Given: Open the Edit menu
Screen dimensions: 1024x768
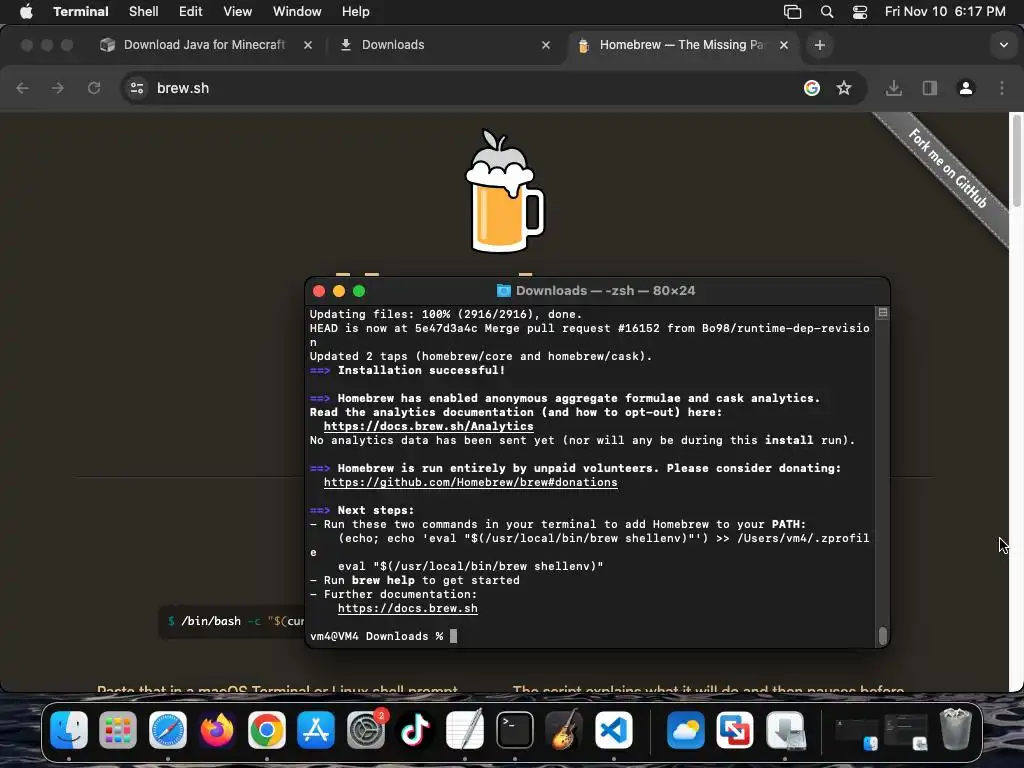Looking at the screenshot, I should [x=191, y=12].
